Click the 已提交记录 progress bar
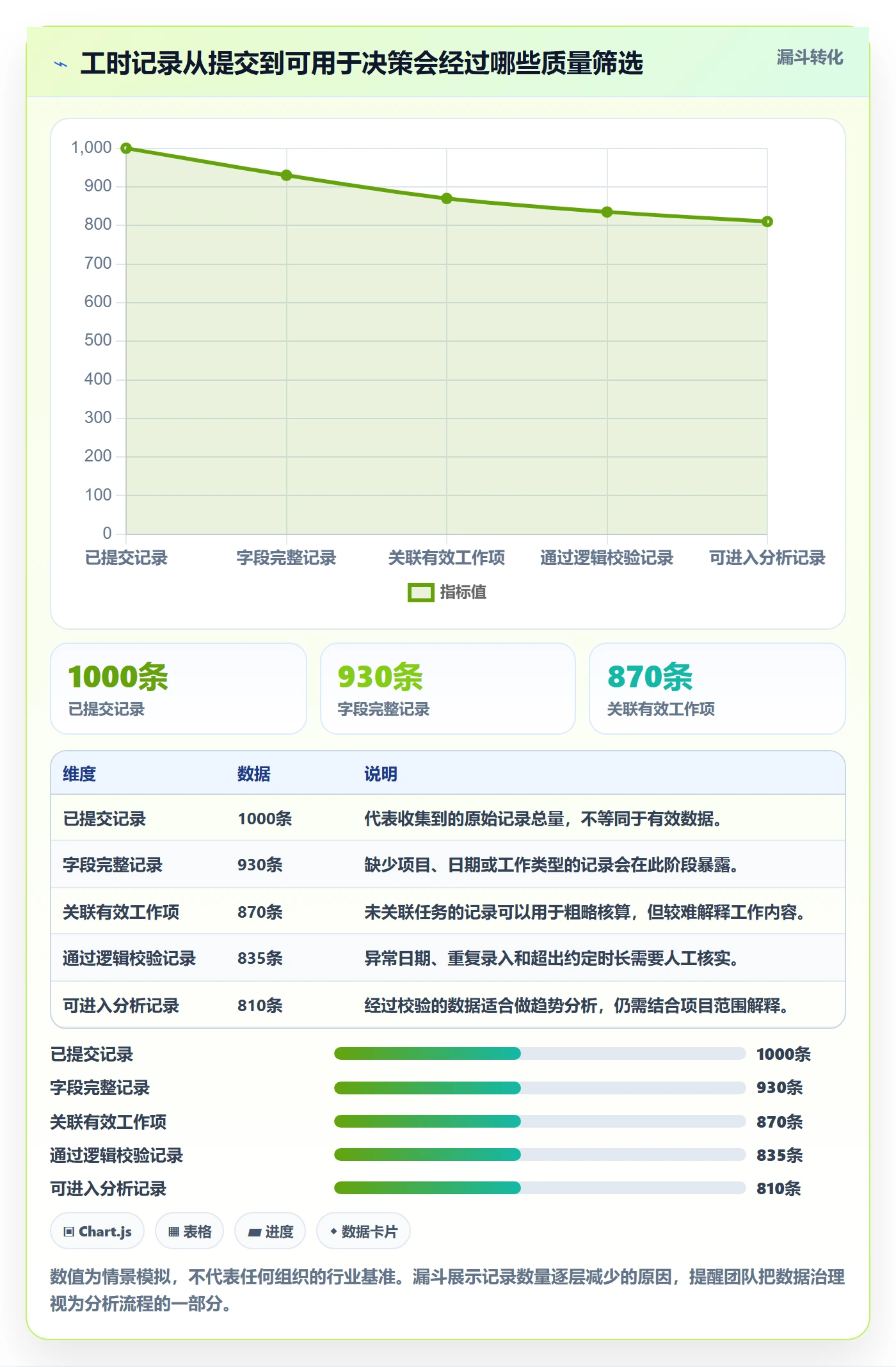This screenshot has height=1367, width=896. (540, 1053)
